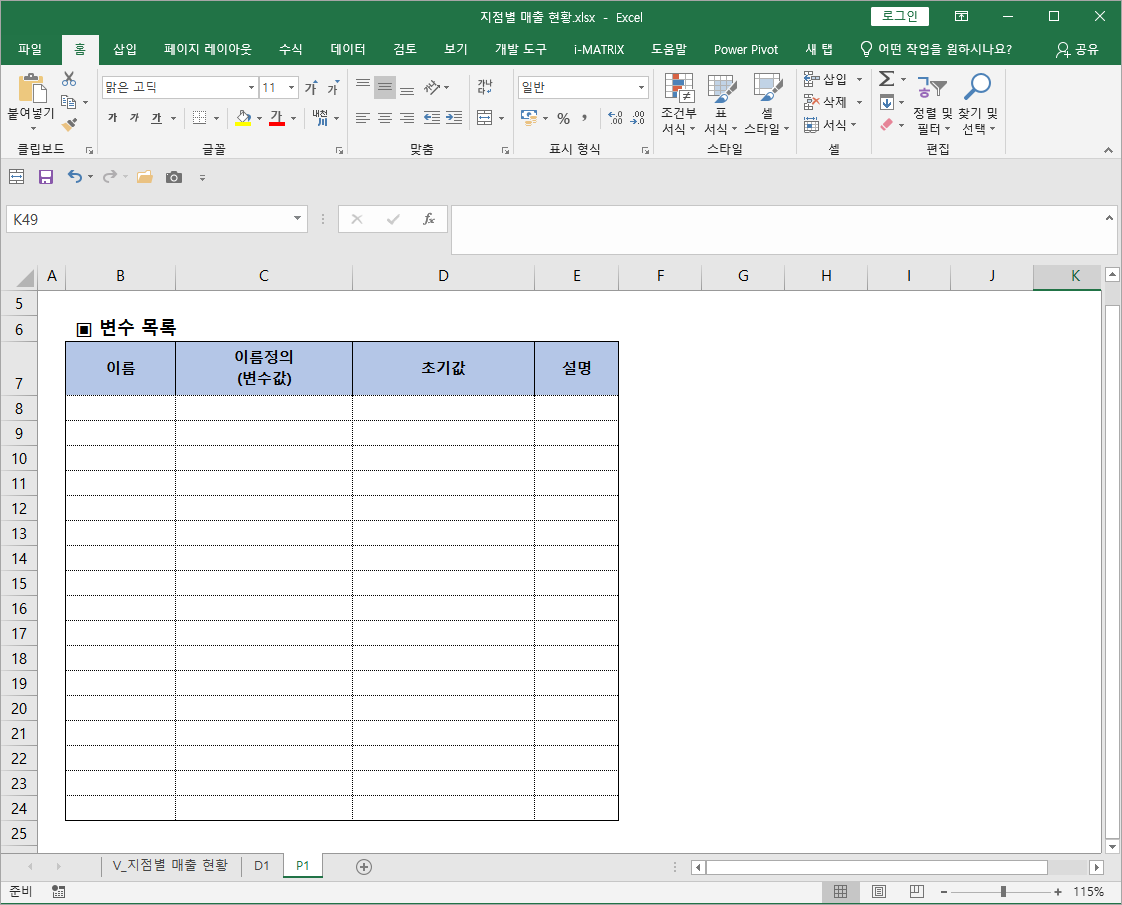Expand the font name dropdown (맑은 고딕)
Image resolution: width=1122 pixels, height=905 pixels.
tap(251, 88)
